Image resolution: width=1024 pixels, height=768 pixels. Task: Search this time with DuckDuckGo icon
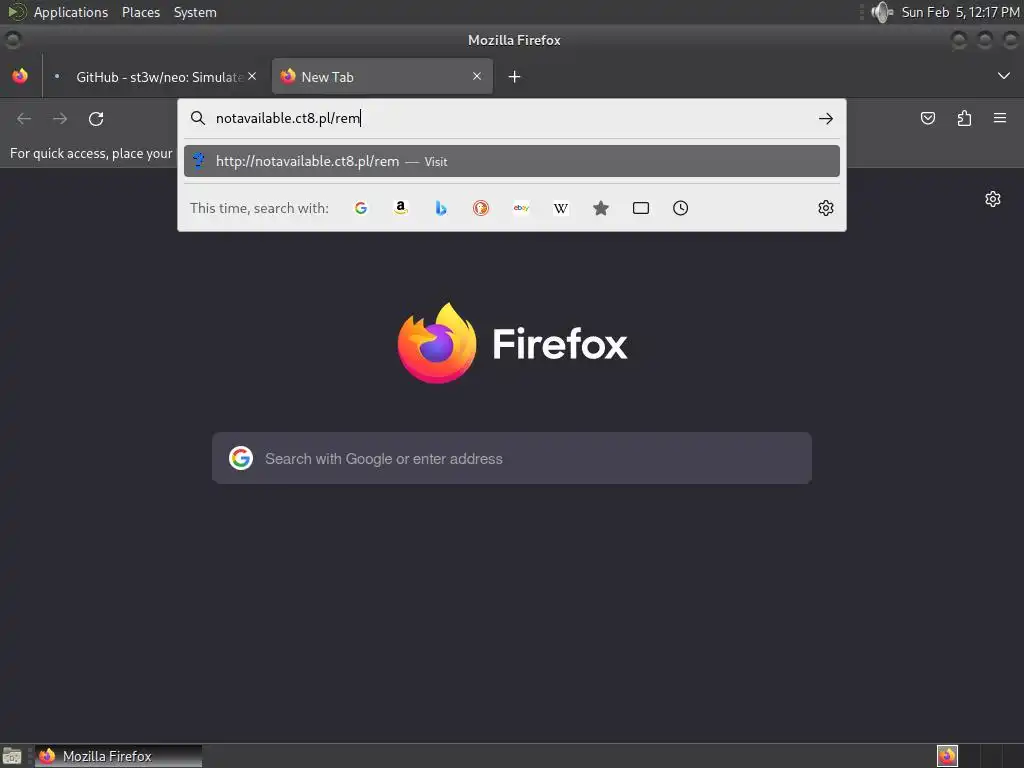click(x=481, y=208)
